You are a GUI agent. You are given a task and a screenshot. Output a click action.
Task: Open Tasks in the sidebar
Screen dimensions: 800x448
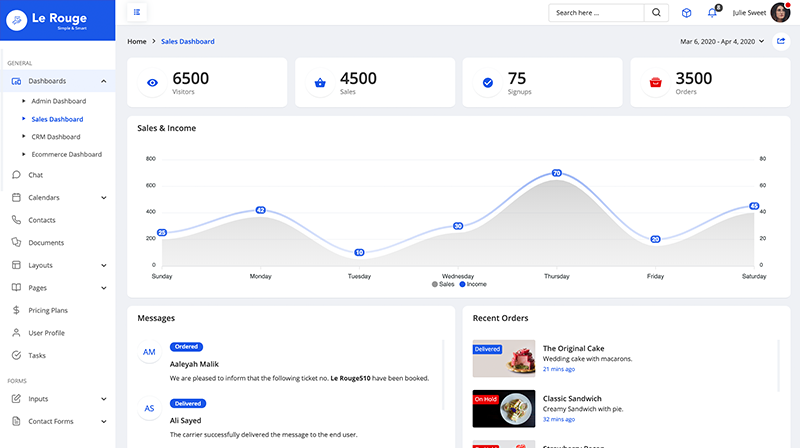(x=37, y=355)
